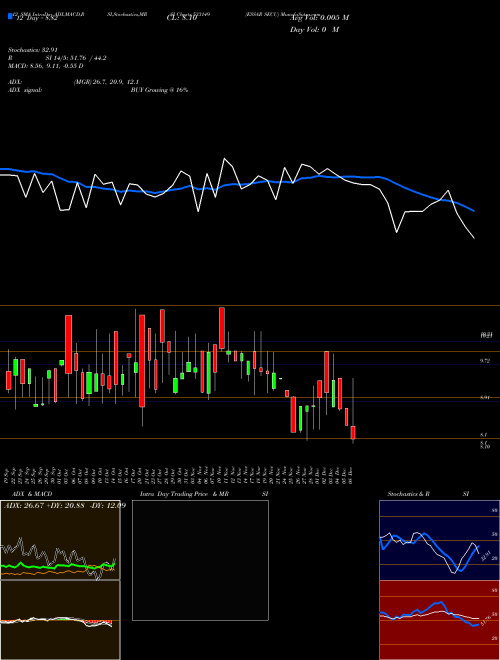Screen dimensions: 500x660
Task: Open the ADX indicator chart with green line
Action: (60, 540)
